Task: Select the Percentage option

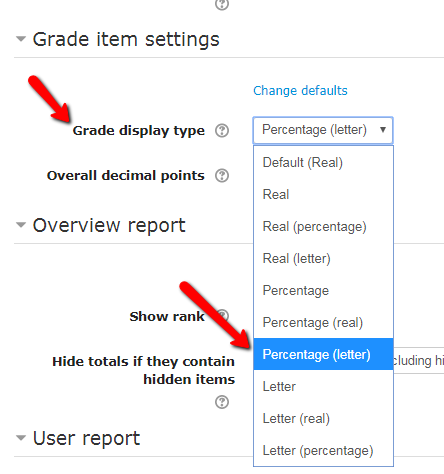Action: point(323,291)
